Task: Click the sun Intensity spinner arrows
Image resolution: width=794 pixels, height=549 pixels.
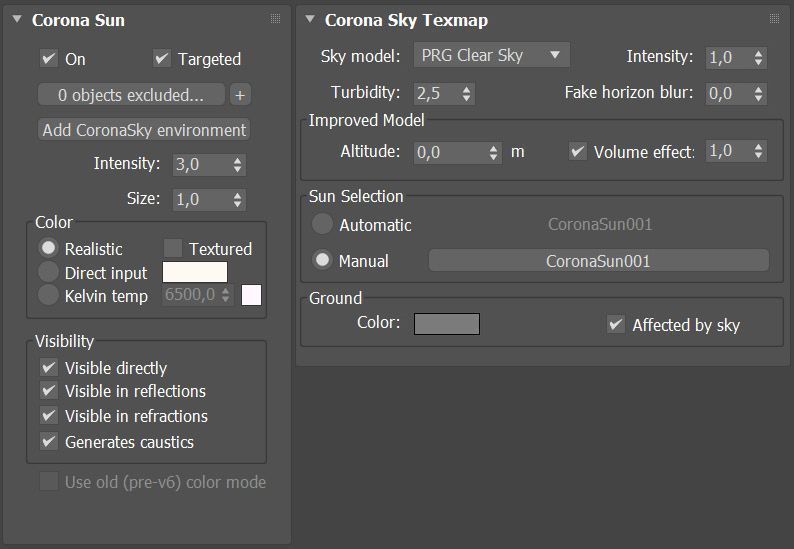Action: pos(237,165)
